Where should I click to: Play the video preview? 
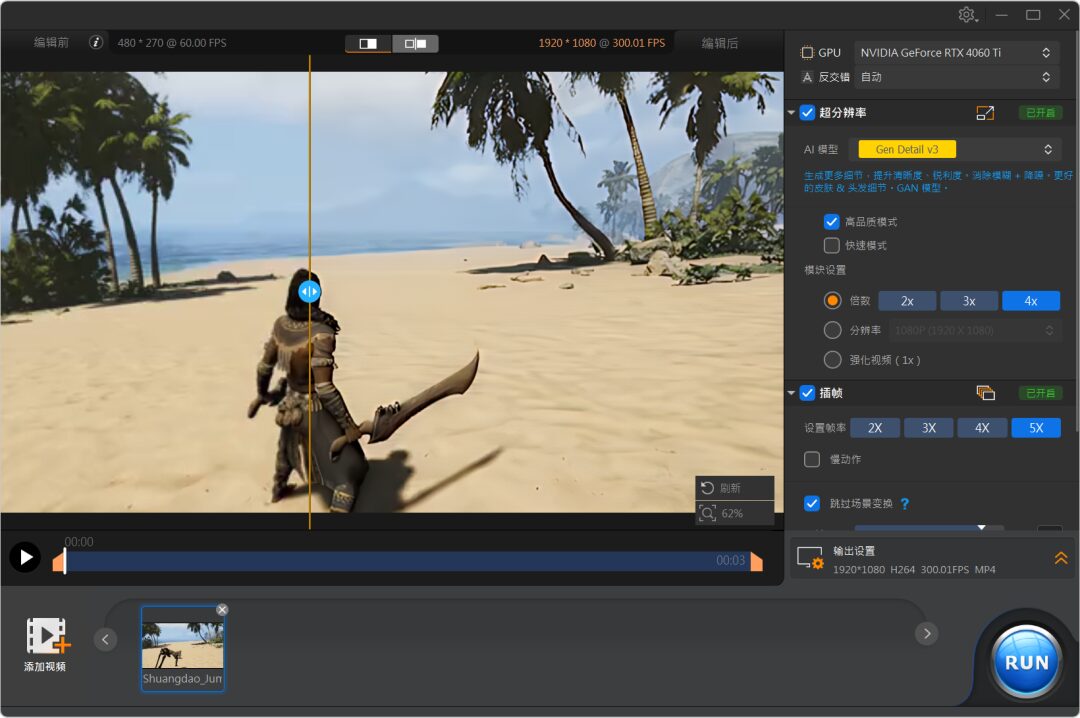[x=25, y=557]
